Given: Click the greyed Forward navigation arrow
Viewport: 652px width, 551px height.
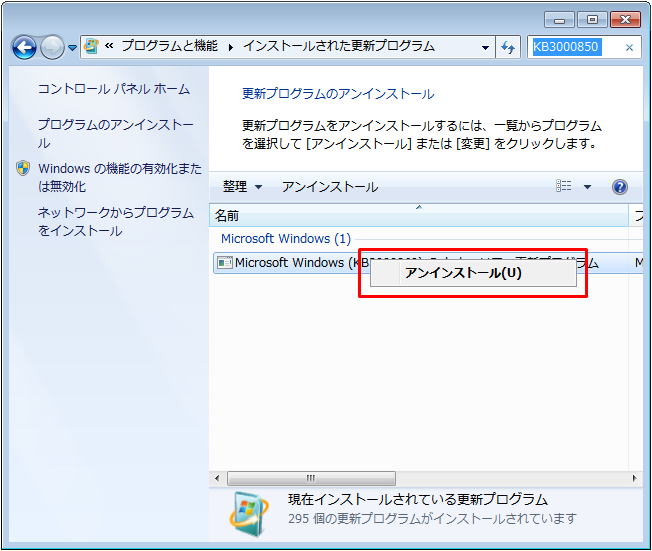Looking at the screenshot, I should 52,47.
